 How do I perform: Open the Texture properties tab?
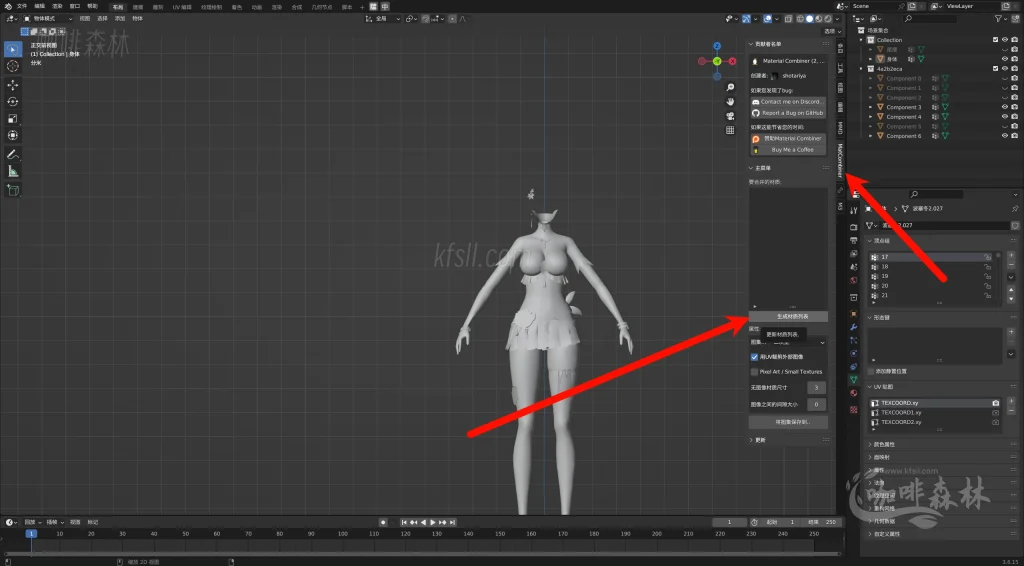(x=854, y=409)
